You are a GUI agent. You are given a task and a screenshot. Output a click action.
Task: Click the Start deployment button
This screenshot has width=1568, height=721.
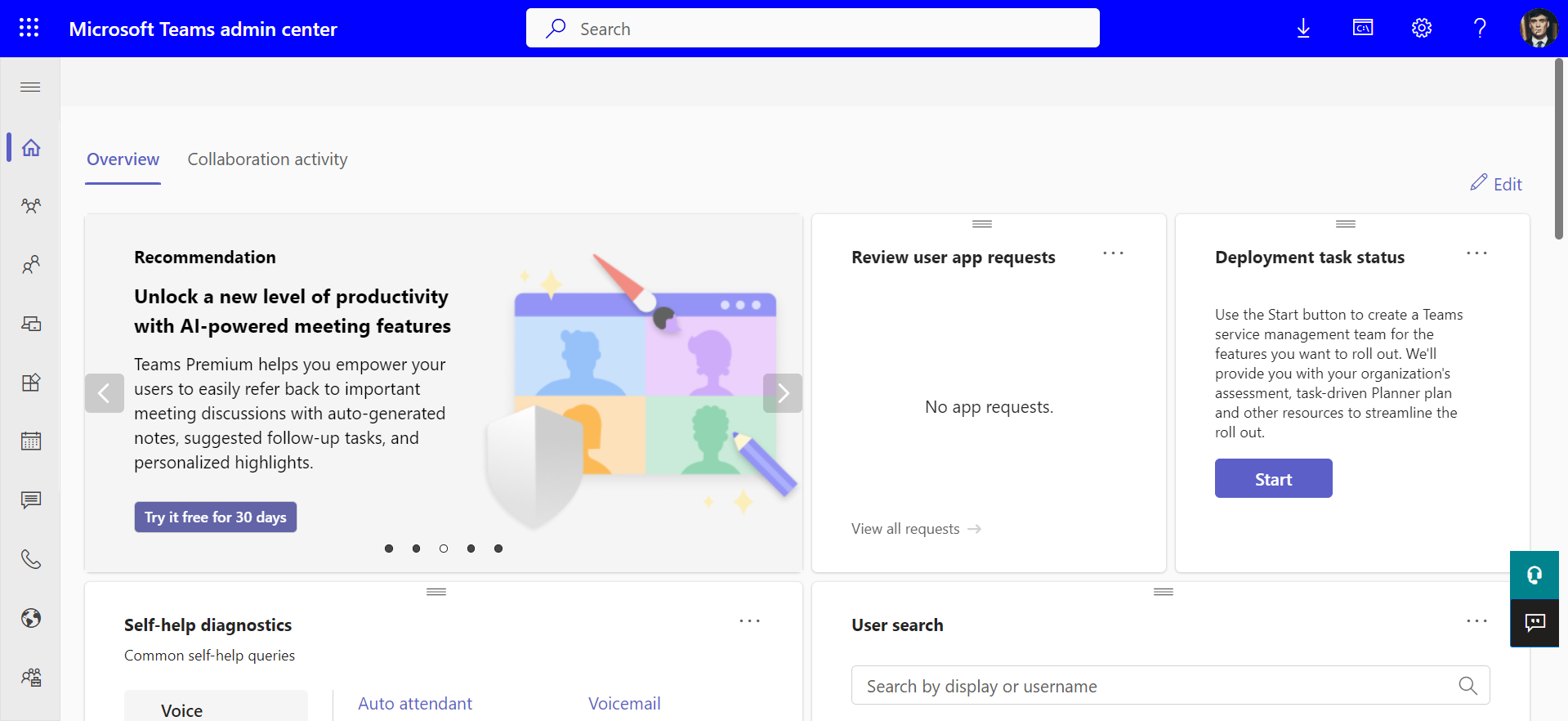click(1273, 479)
